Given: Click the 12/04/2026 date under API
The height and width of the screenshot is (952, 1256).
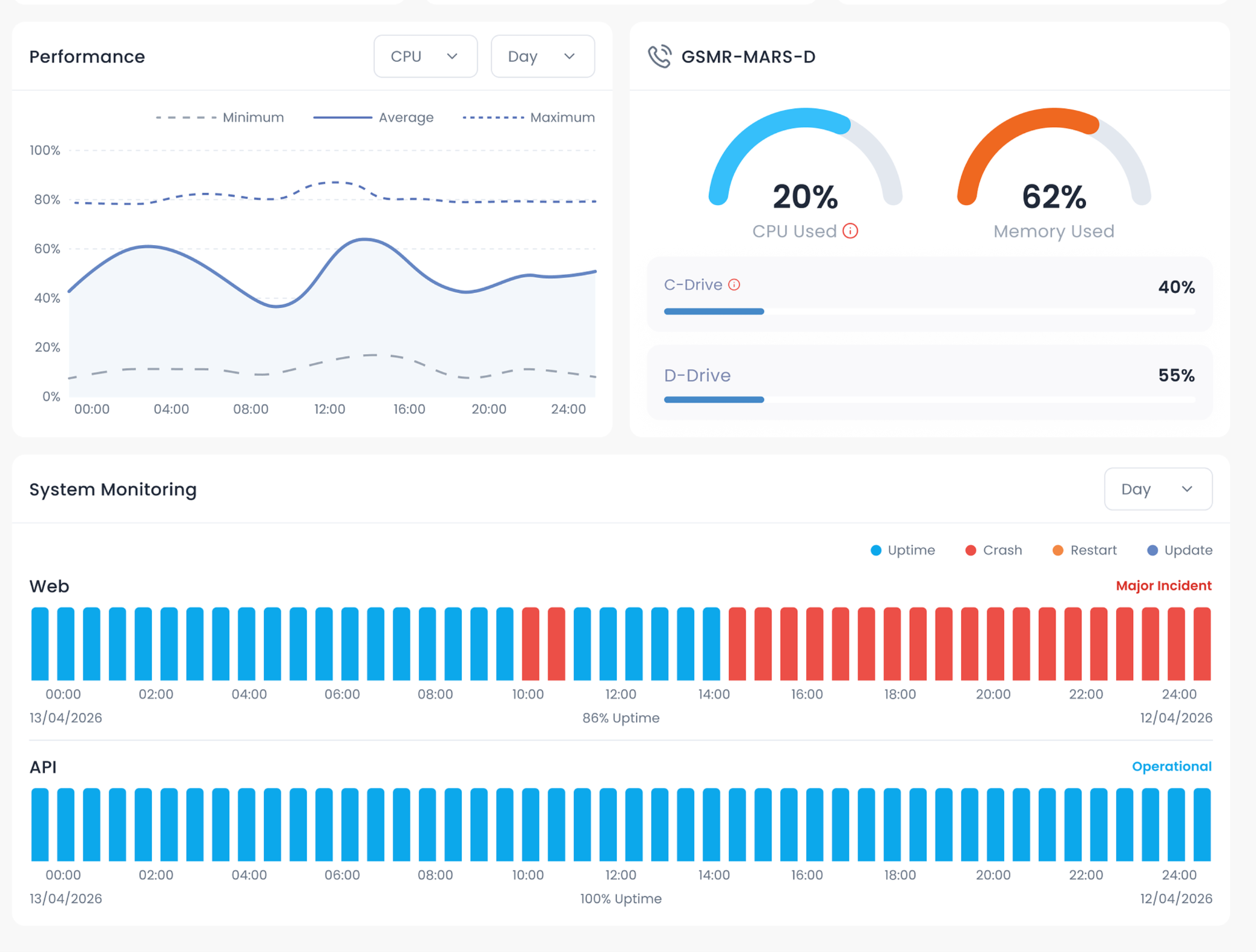Looking at the screenshot, I should (1176, 899).
